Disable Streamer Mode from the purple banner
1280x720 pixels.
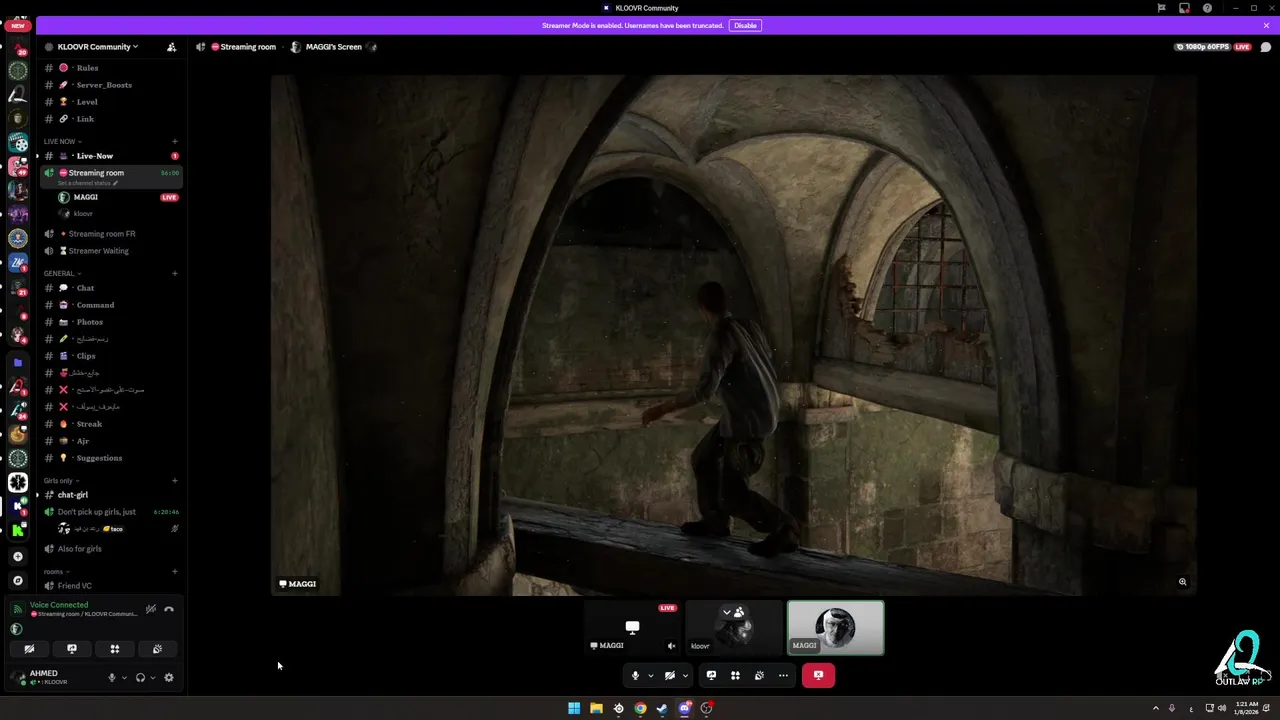(745, 25)
